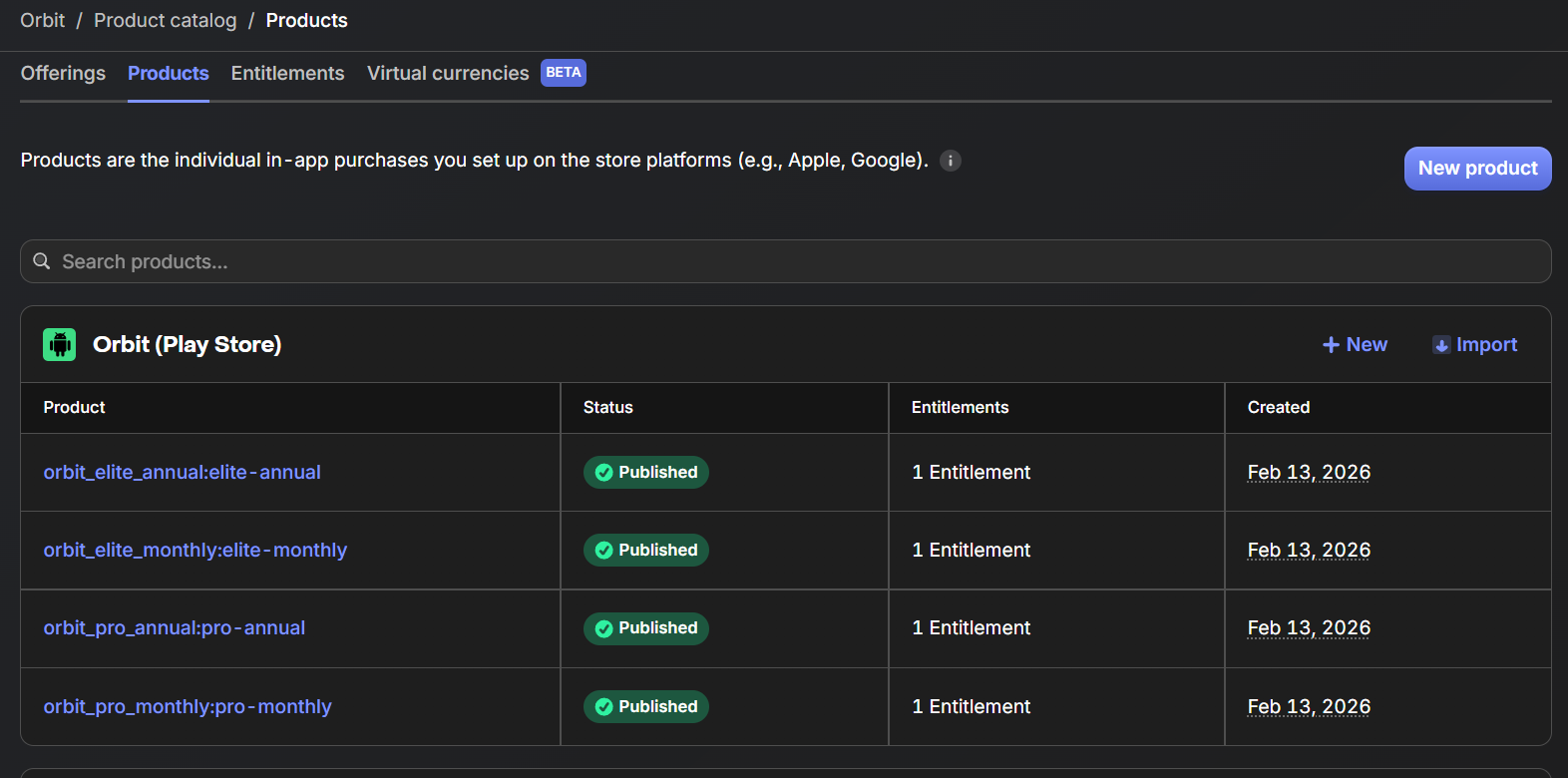The image size is (1568, 778).
Task: Switch to the Offerings tab
Action: point(63,73)
